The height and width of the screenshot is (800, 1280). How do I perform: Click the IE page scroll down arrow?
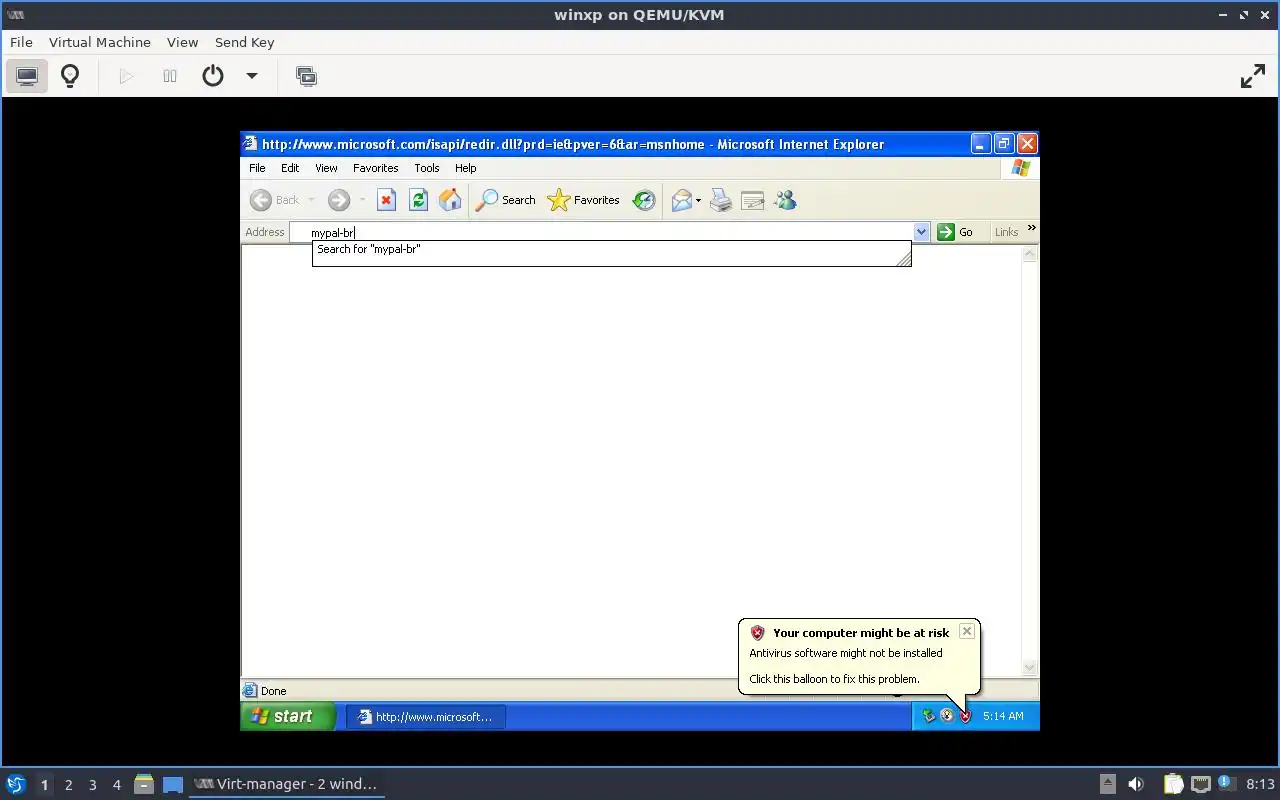1030,668
